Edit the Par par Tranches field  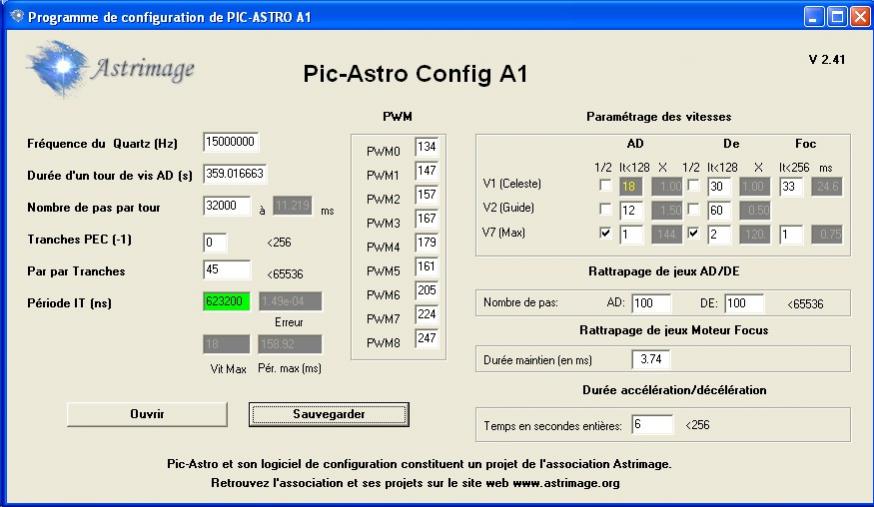[227, 270]
